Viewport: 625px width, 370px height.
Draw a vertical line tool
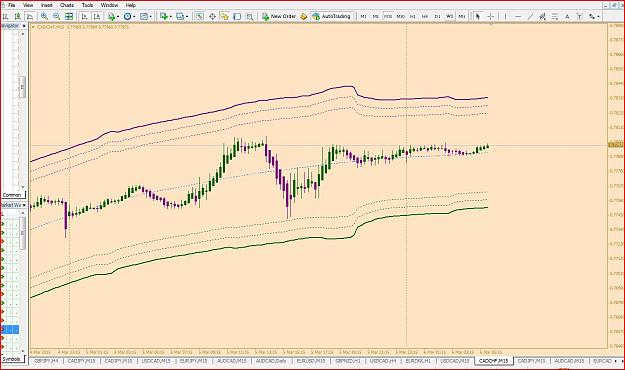[505, 16]
